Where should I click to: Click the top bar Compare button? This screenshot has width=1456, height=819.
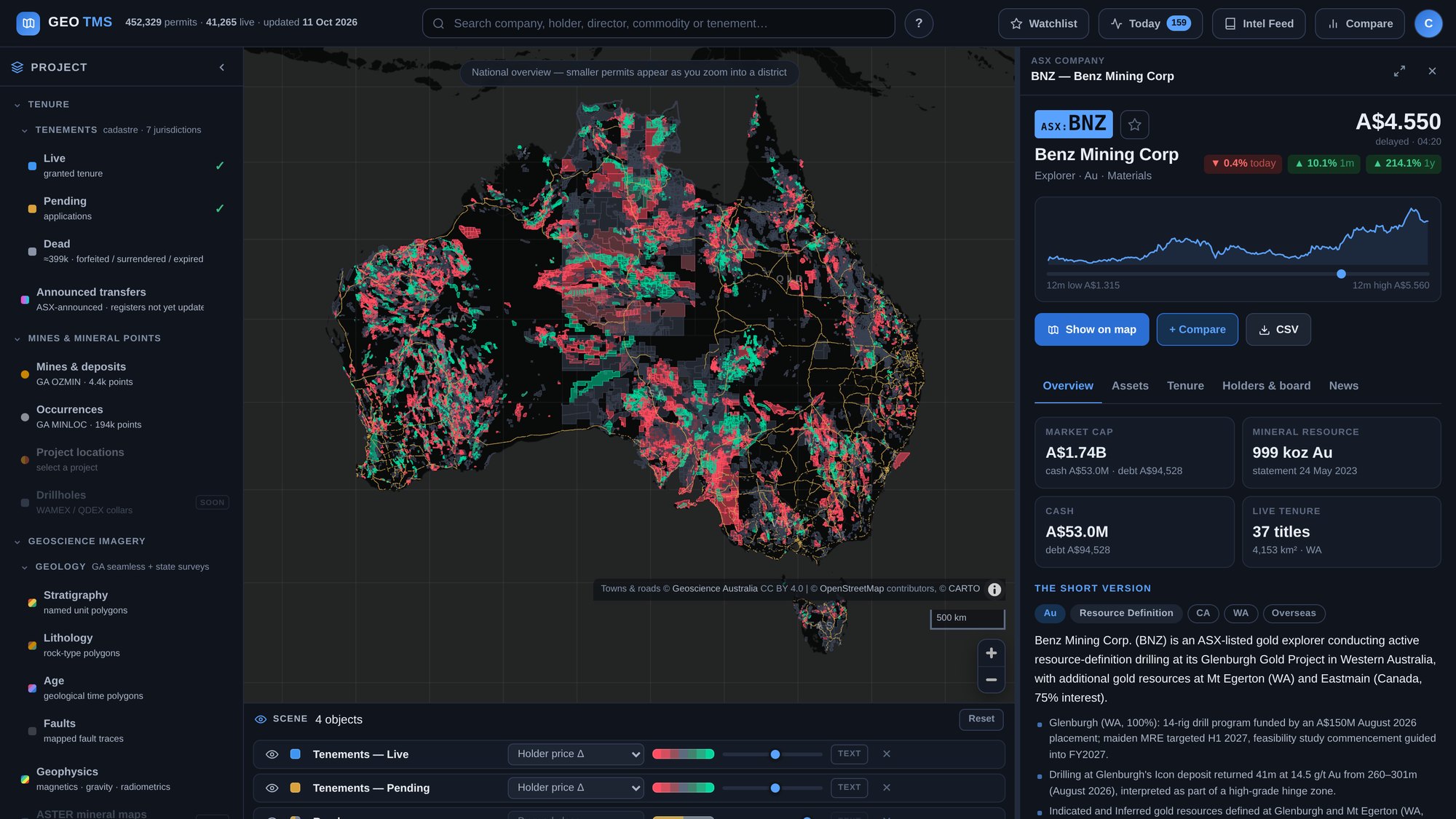pos(1360,23)
